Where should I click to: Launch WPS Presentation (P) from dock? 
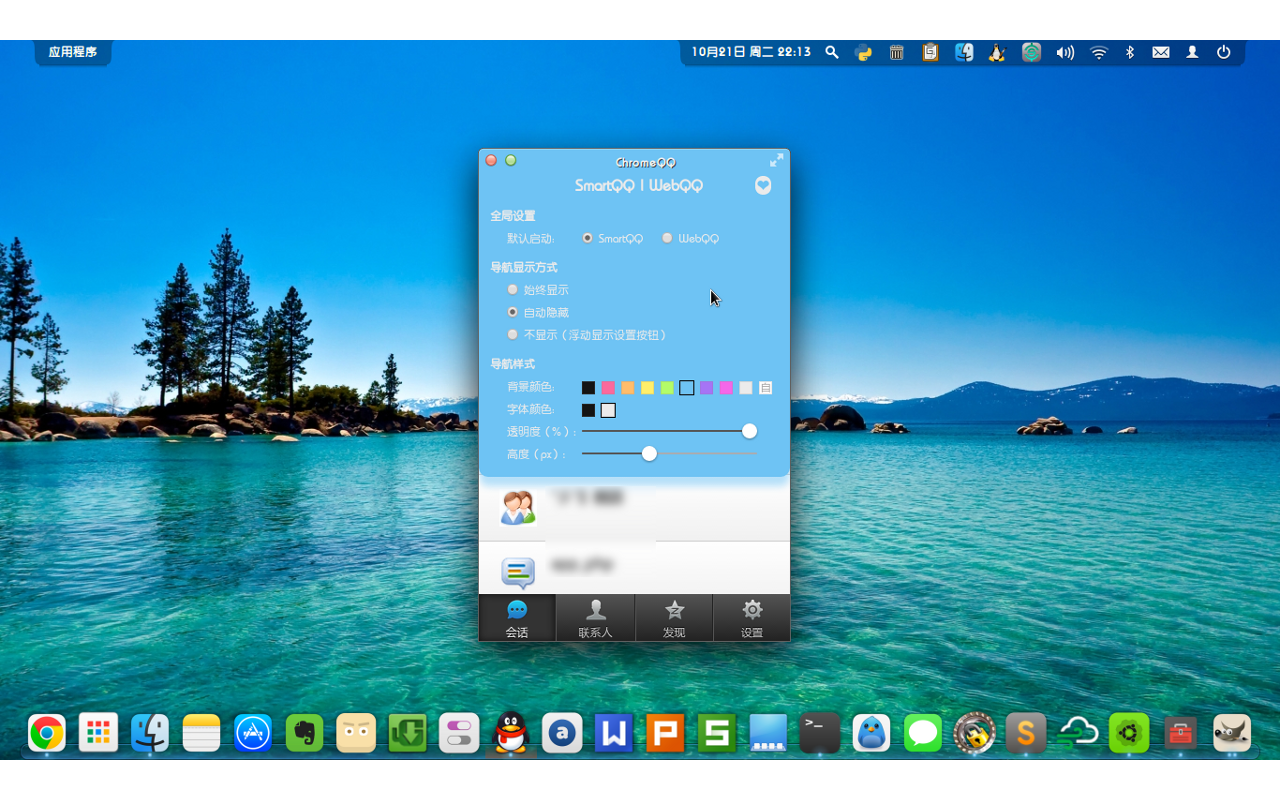(665, 733)
